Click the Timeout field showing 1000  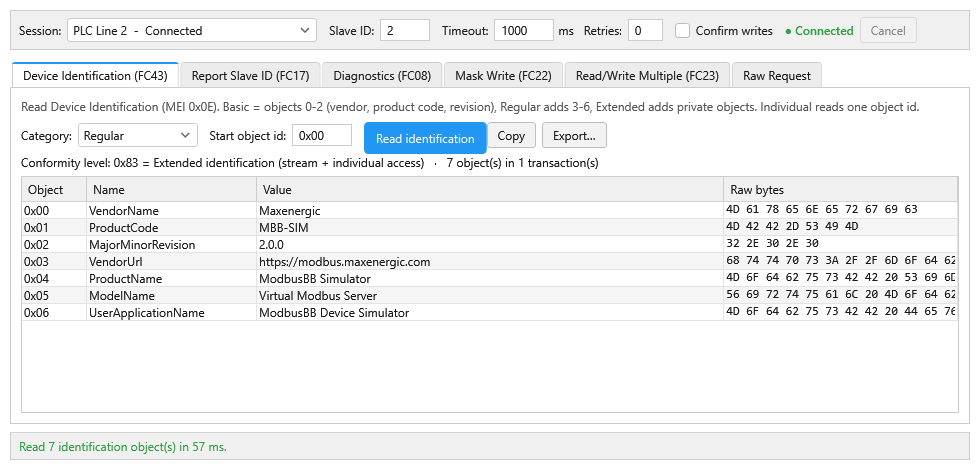(524, 31)
